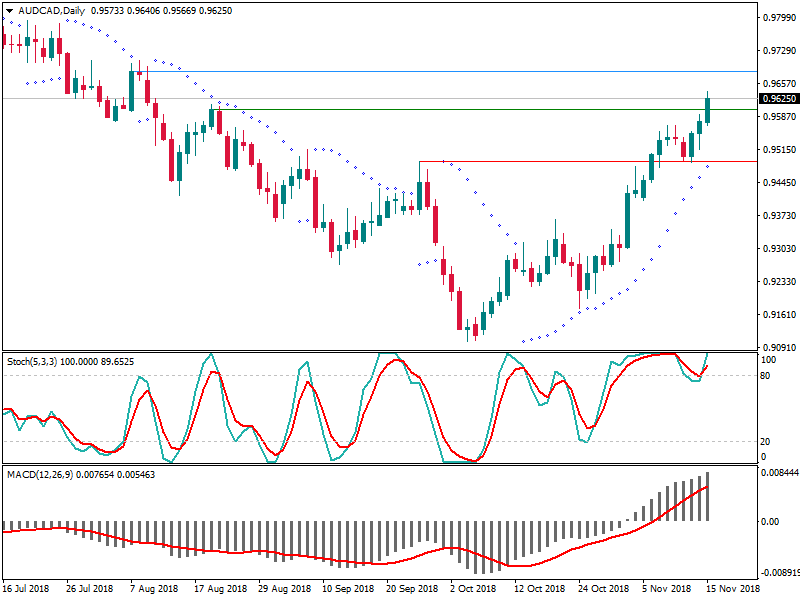The height and width of the screenshot is (600, 800).
Task: Click the current price label 0.96250
Action: click(x=779, y=98)
